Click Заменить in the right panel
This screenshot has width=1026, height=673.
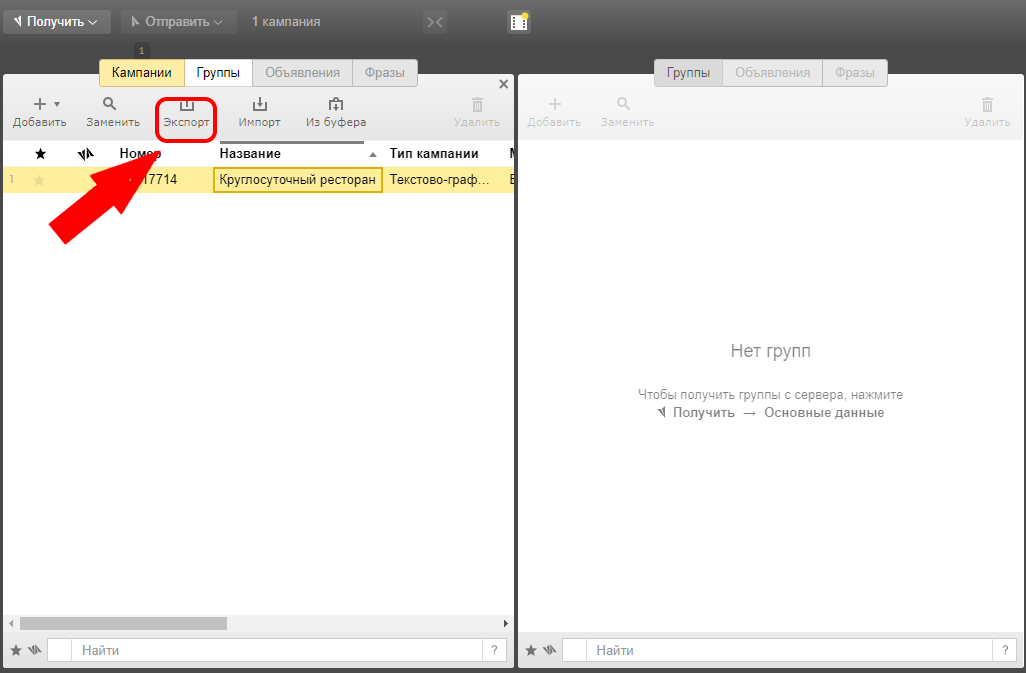(628, 112)
